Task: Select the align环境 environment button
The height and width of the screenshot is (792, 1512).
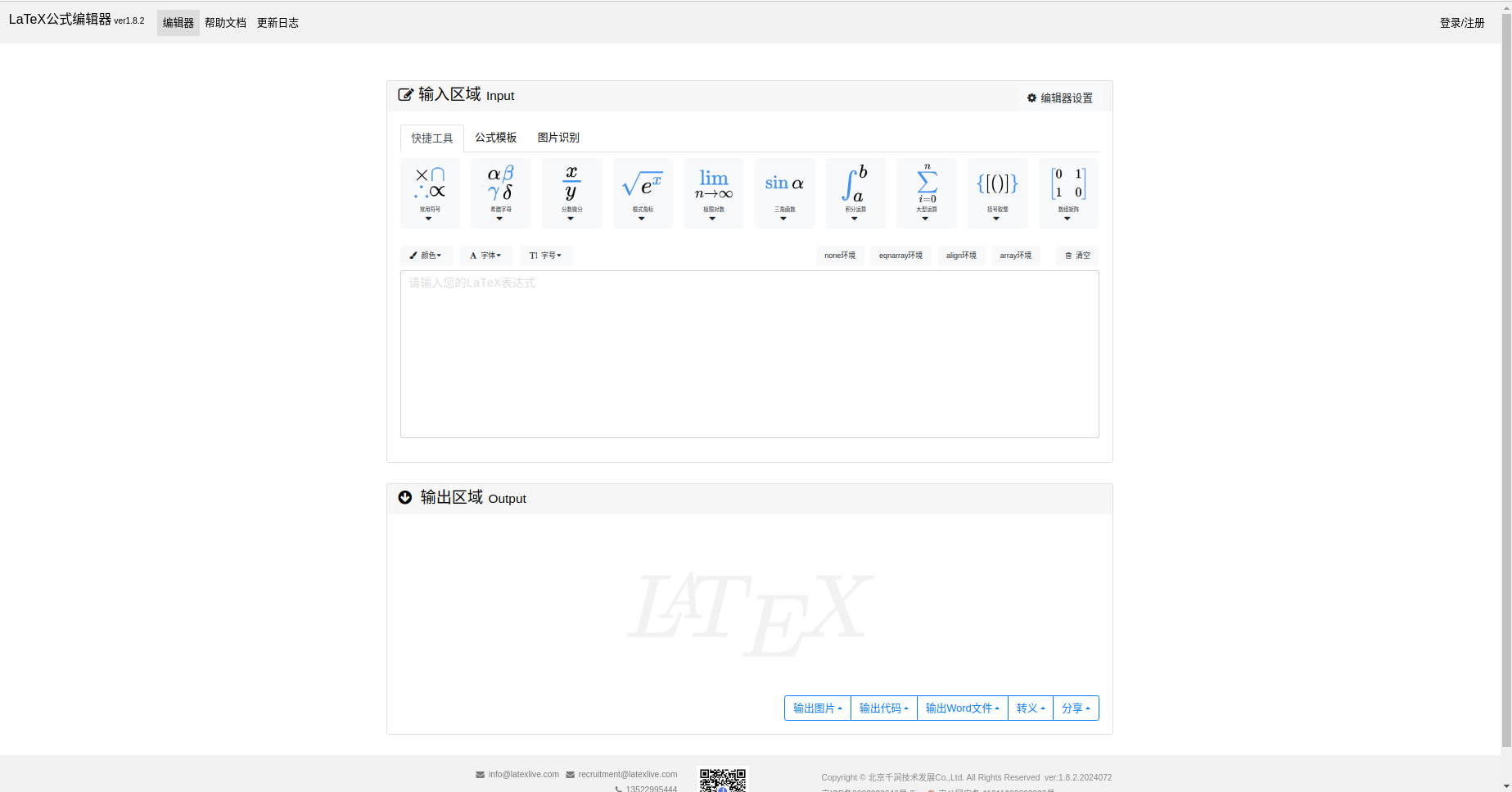Action: 961,256
